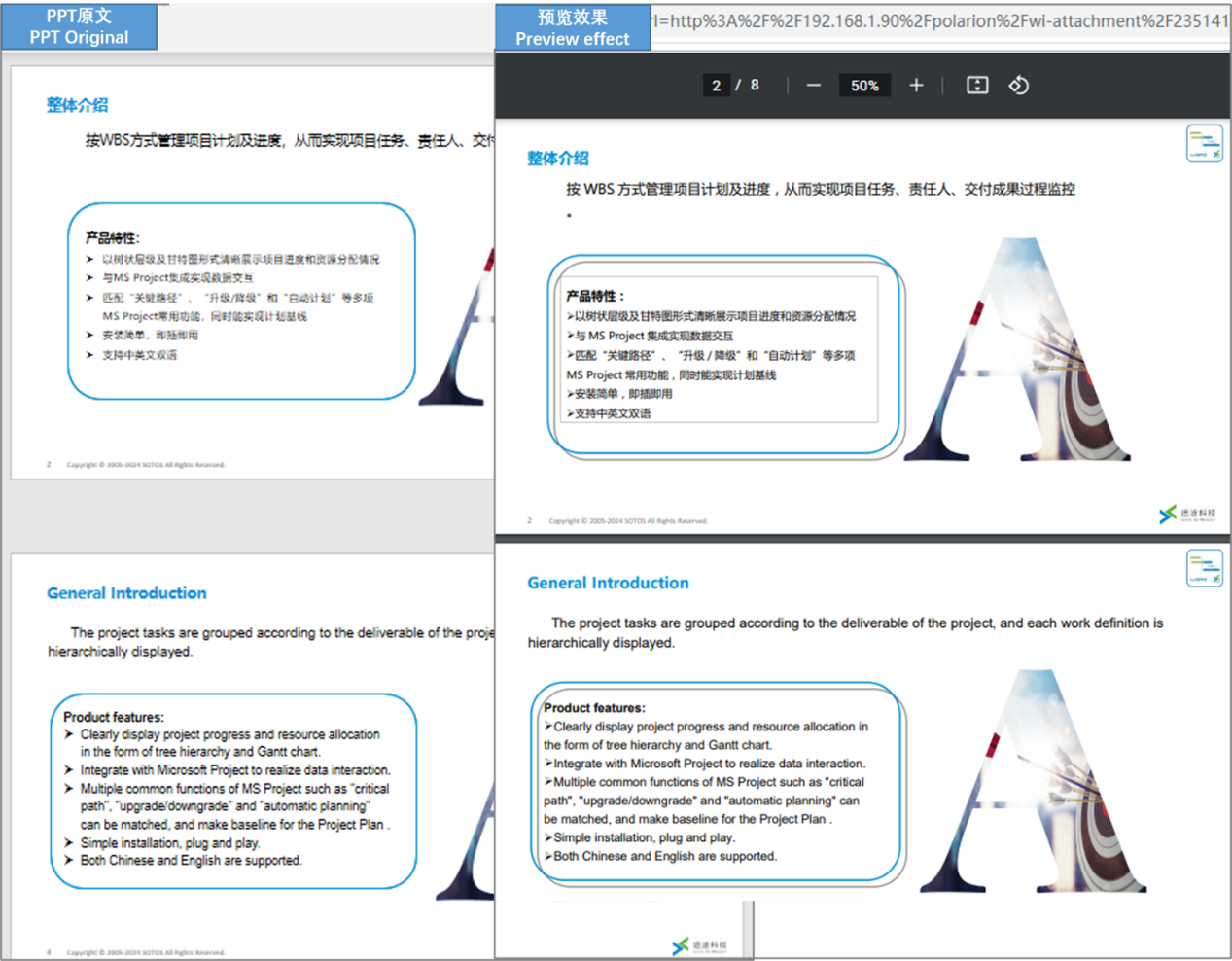Click the 50% zoom level field
Screen dimensions: 1232x961
864,86
